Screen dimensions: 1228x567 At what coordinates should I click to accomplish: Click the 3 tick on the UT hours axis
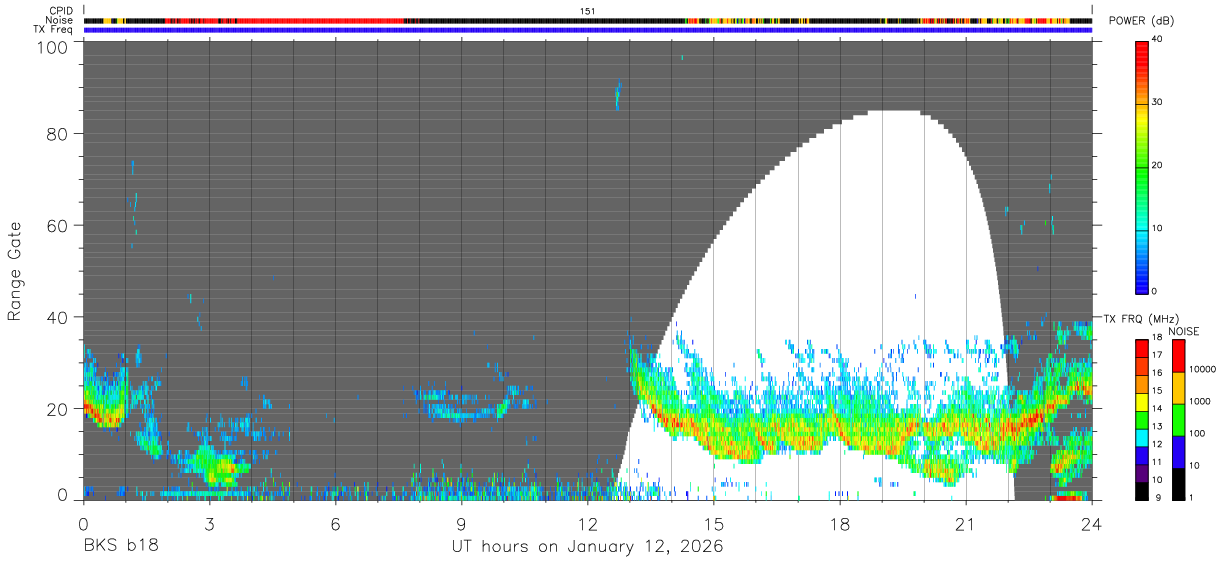pyautogui.click(x=209, y=522)
